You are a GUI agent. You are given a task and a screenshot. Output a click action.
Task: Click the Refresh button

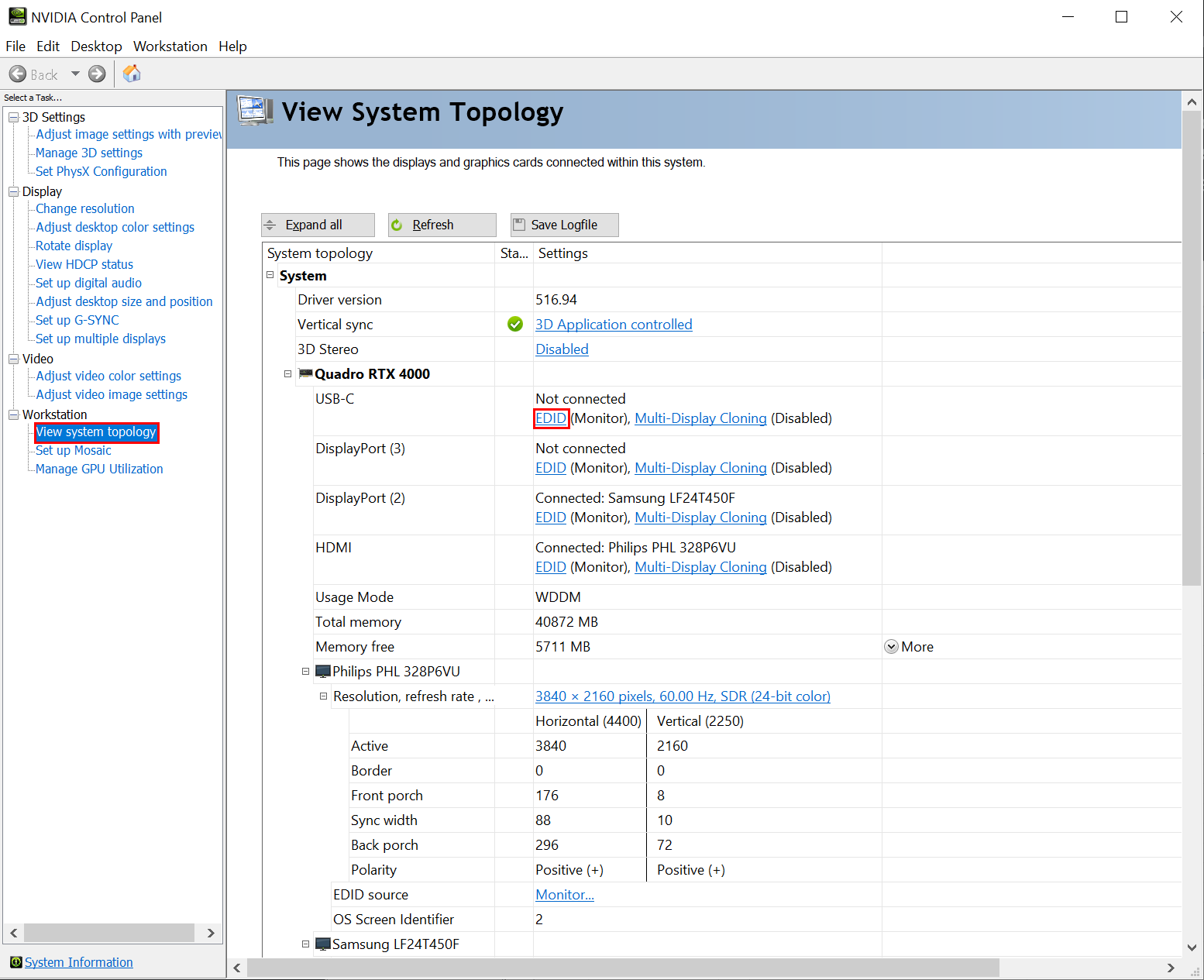(442, 225)
